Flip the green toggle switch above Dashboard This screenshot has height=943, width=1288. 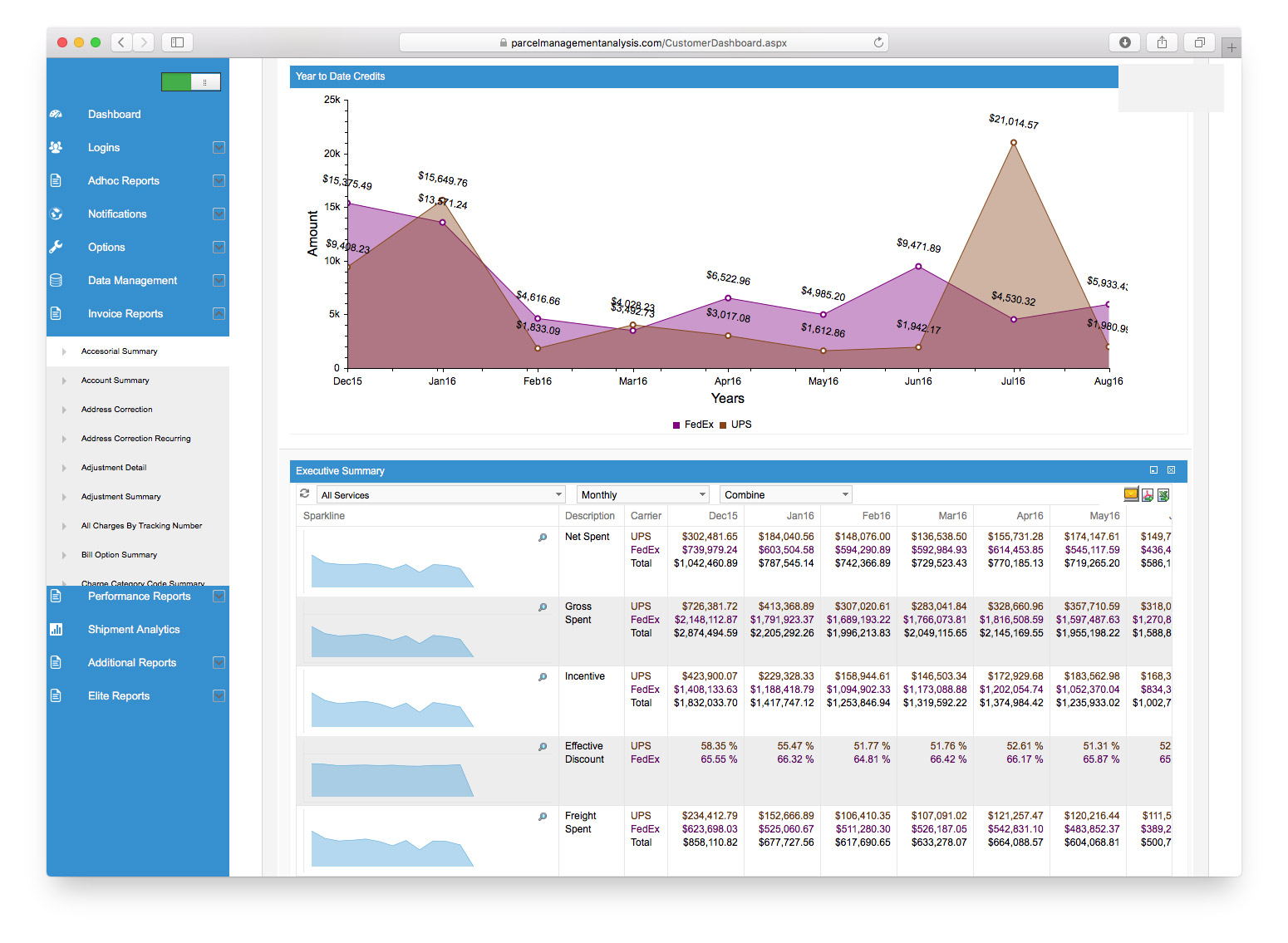point(190,81)
